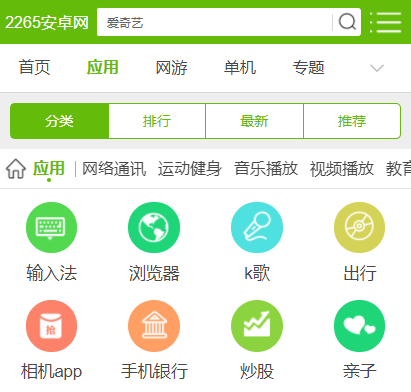The height and width of the screenshot is (392, 411).
Task: Open the 亲子 hearts icon
Action: click(359, 326)
